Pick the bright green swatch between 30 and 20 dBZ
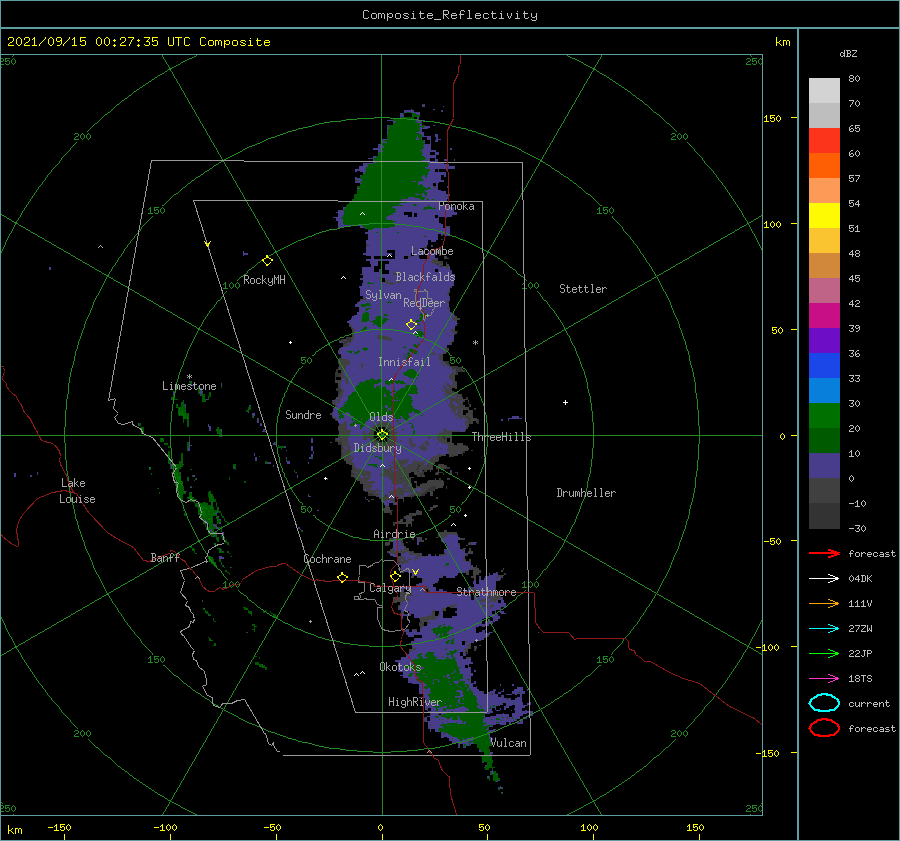The height and width of the screenshot is (841, 900). pos(824,415)
